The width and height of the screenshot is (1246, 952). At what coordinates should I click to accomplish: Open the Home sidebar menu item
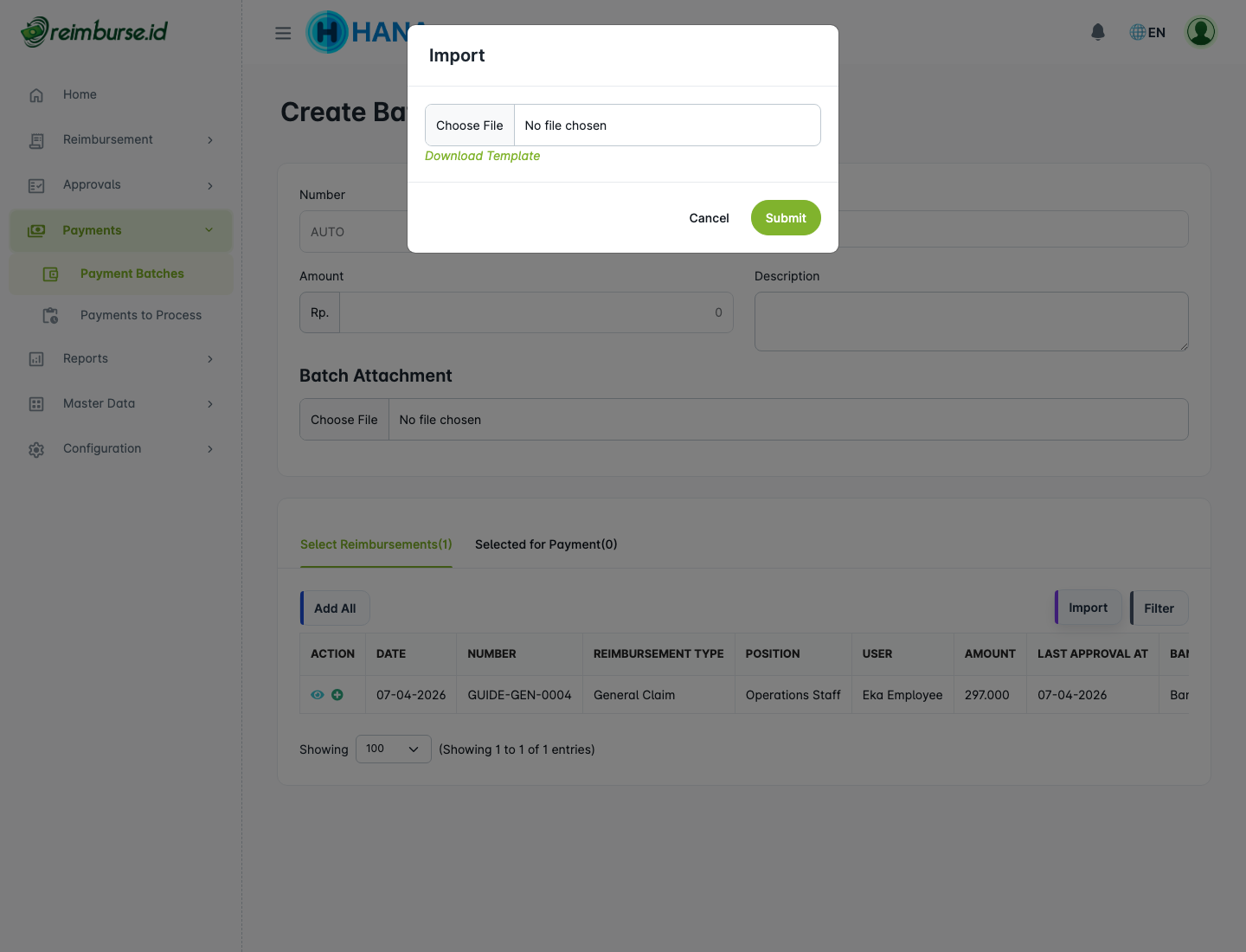80,94
